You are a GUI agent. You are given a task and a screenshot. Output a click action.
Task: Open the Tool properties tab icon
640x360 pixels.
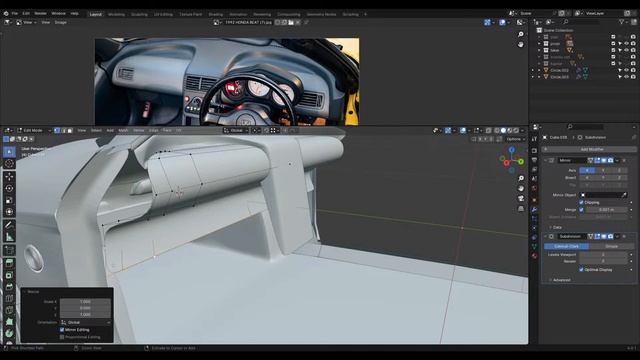tap(534, 139)
